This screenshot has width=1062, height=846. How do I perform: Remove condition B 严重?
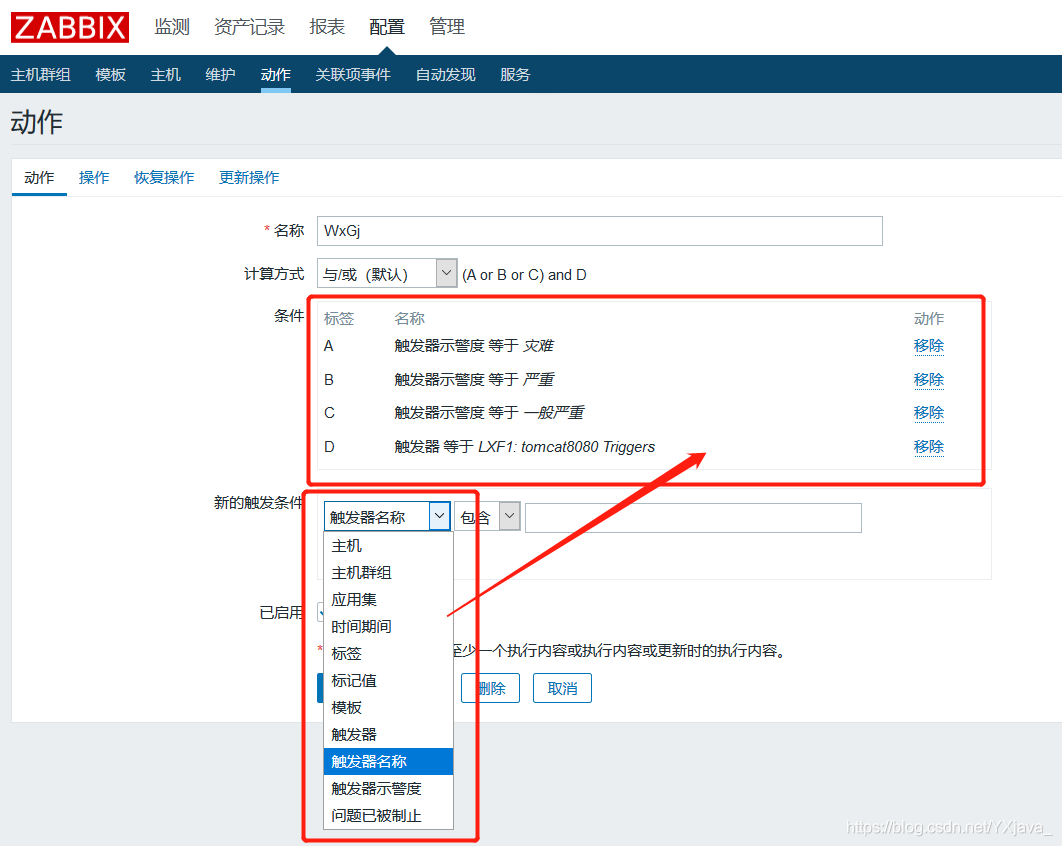[x=929, y=379]
